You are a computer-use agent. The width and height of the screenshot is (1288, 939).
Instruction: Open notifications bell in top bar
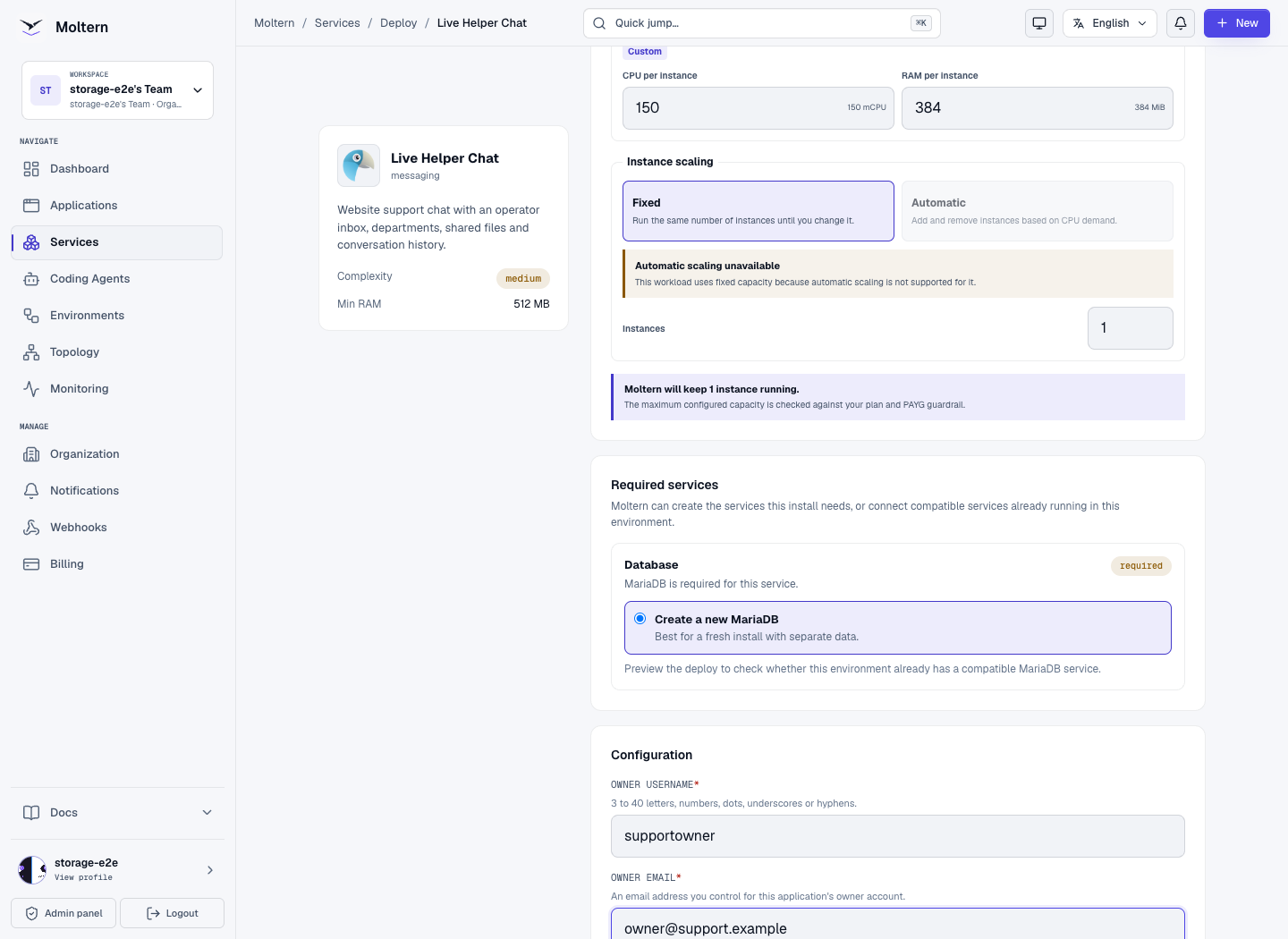tap(1181, 23)
